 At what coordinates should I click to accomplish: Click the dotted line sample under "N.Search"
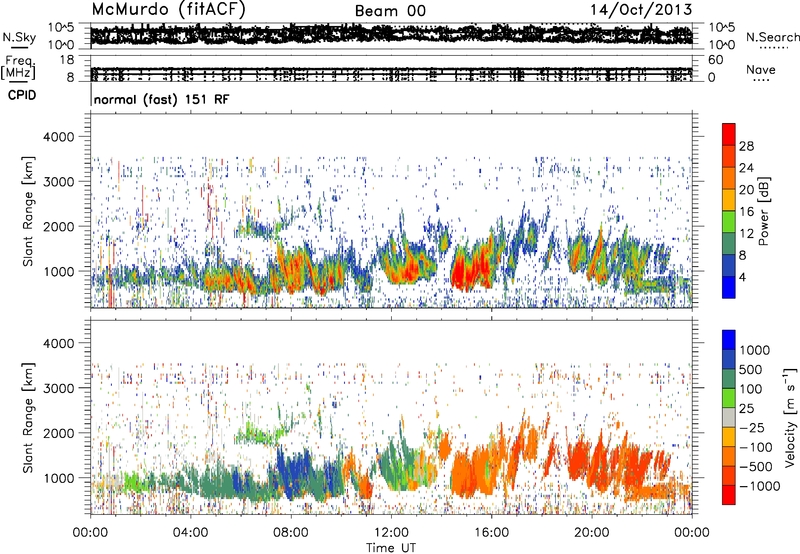(774, 47)
